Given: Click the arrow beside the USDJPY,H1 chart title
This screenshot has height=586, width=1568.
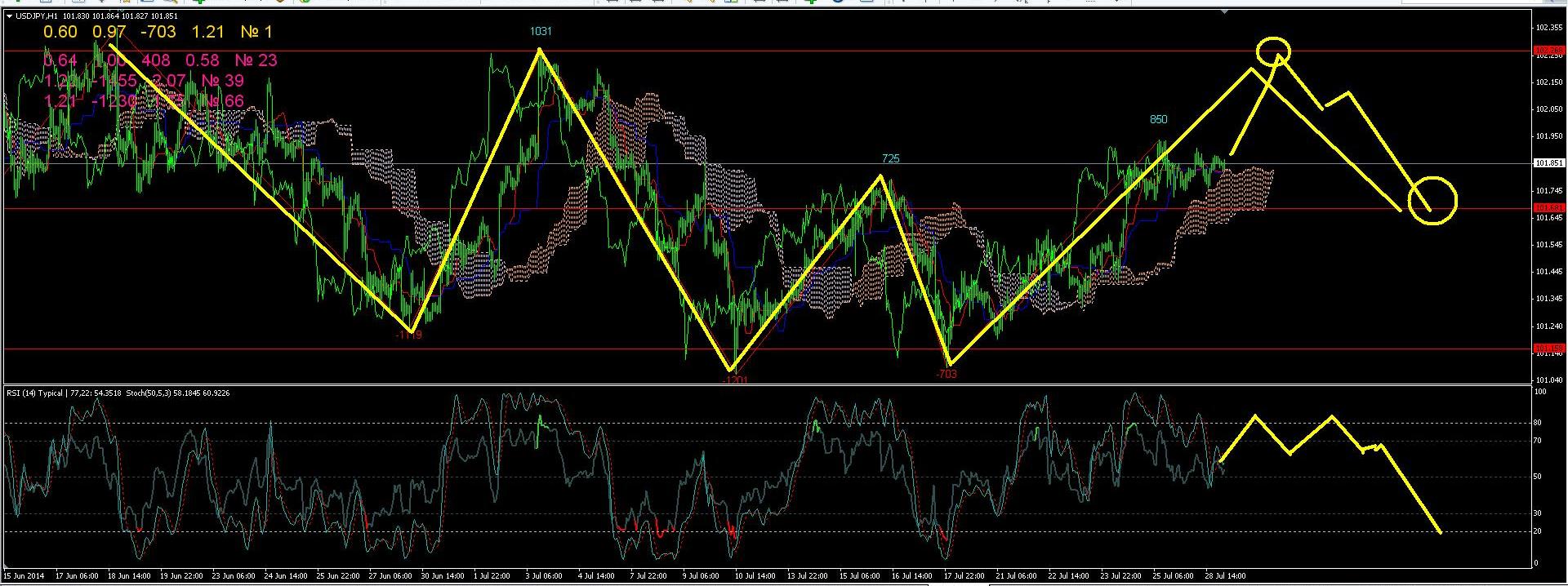Looking at the screenshot, I should 8,16.
